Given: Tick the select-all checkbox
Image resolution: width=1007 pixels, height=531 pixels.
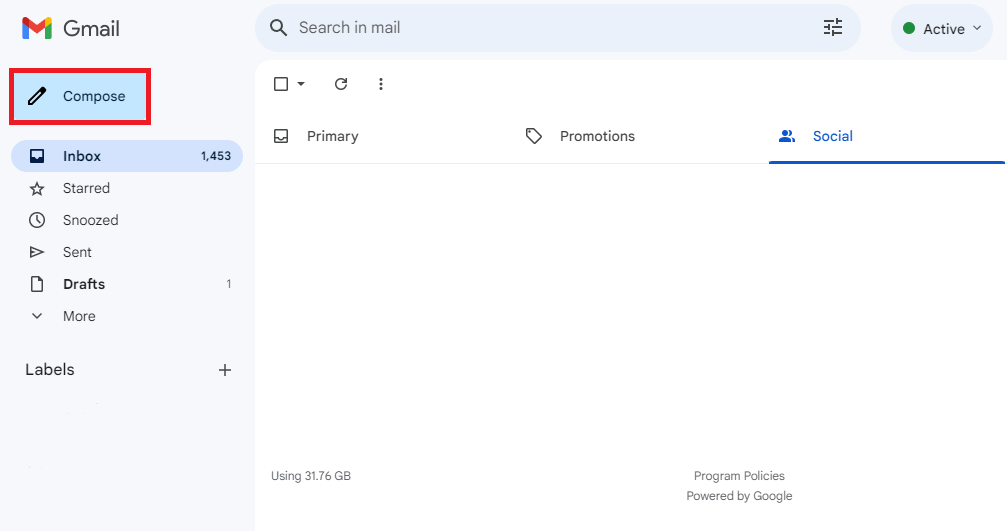Looking at the screenshot, I should [281, 83].
